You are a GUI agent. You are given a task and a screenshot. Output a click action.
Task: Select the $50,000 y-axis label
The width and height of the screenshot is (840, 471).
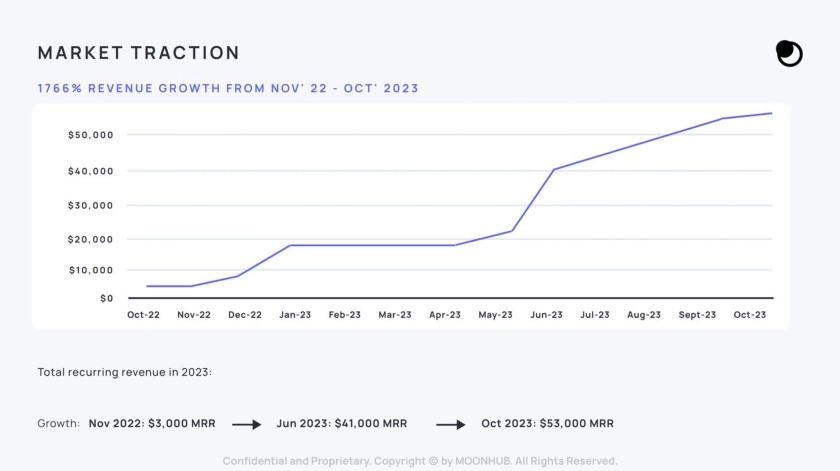pos(90,135)
